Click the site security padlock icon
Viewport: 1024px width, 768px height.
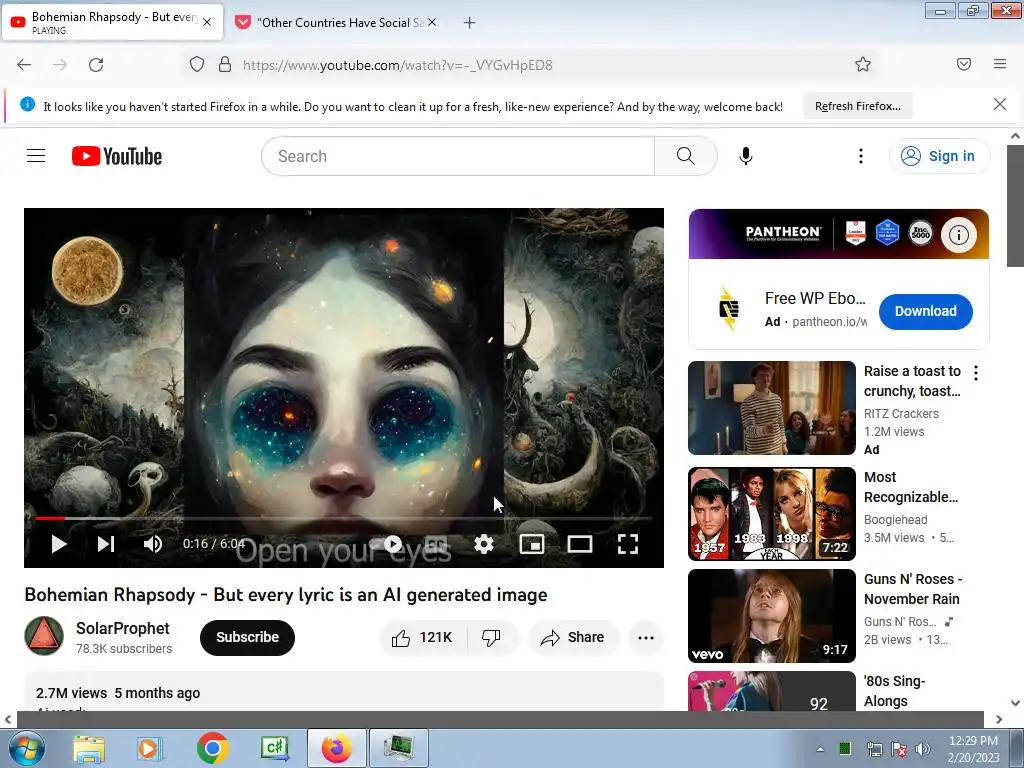click(x=225, y=64)
